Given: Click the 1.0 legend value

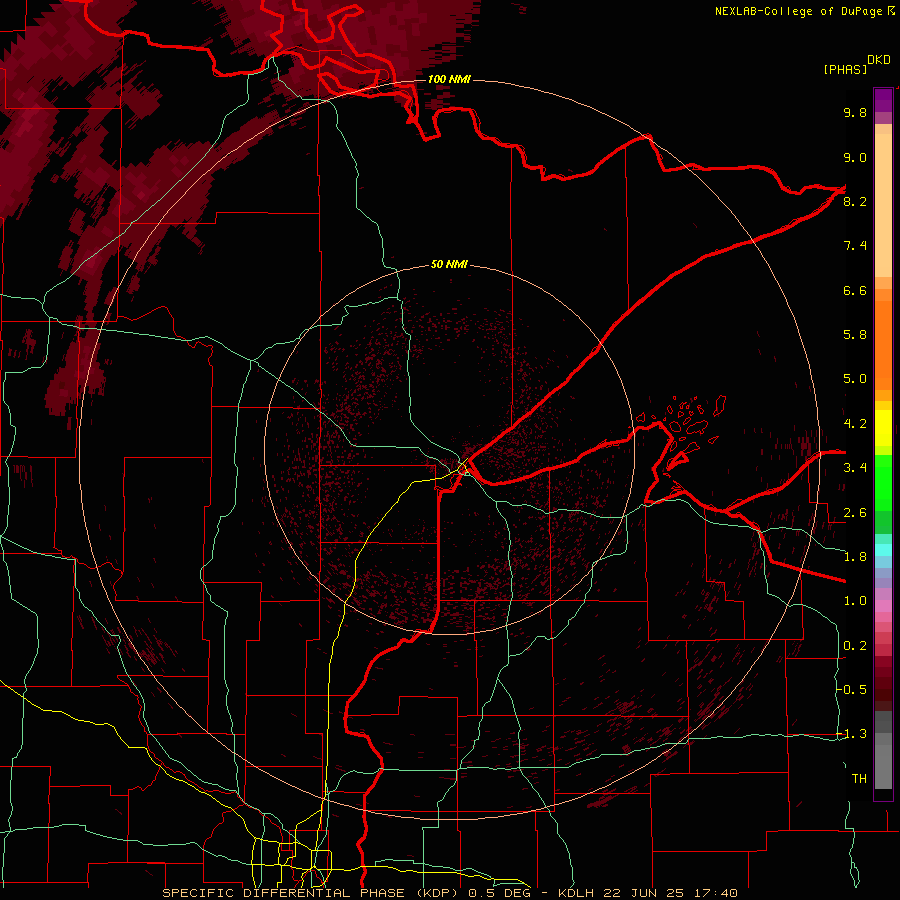Looking at the screenshot, I should pos(855,601).
